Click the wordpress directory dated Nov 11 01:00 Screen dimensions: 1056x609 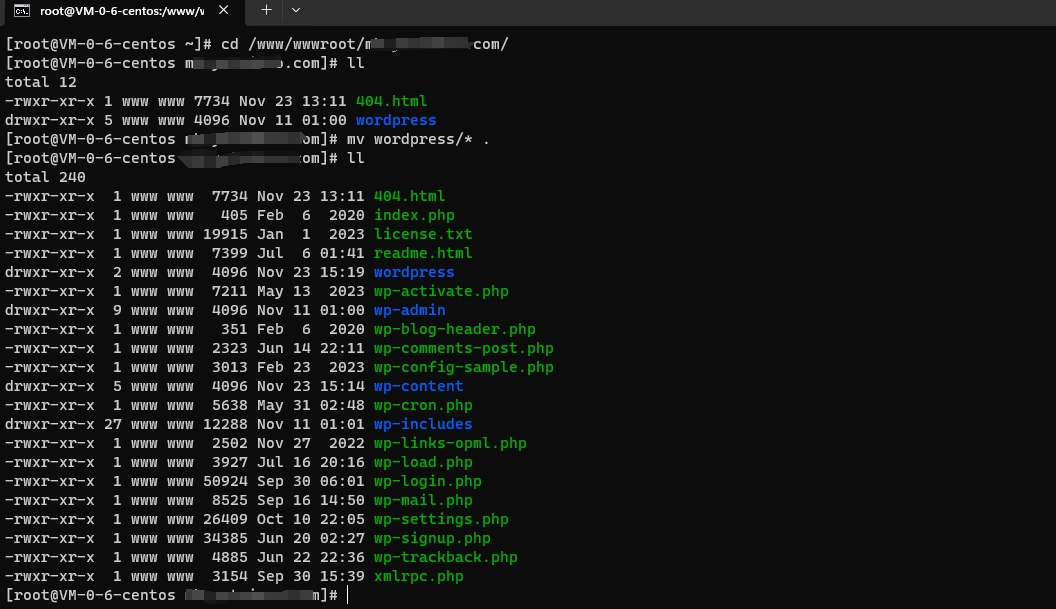click(x=396, y=121)
